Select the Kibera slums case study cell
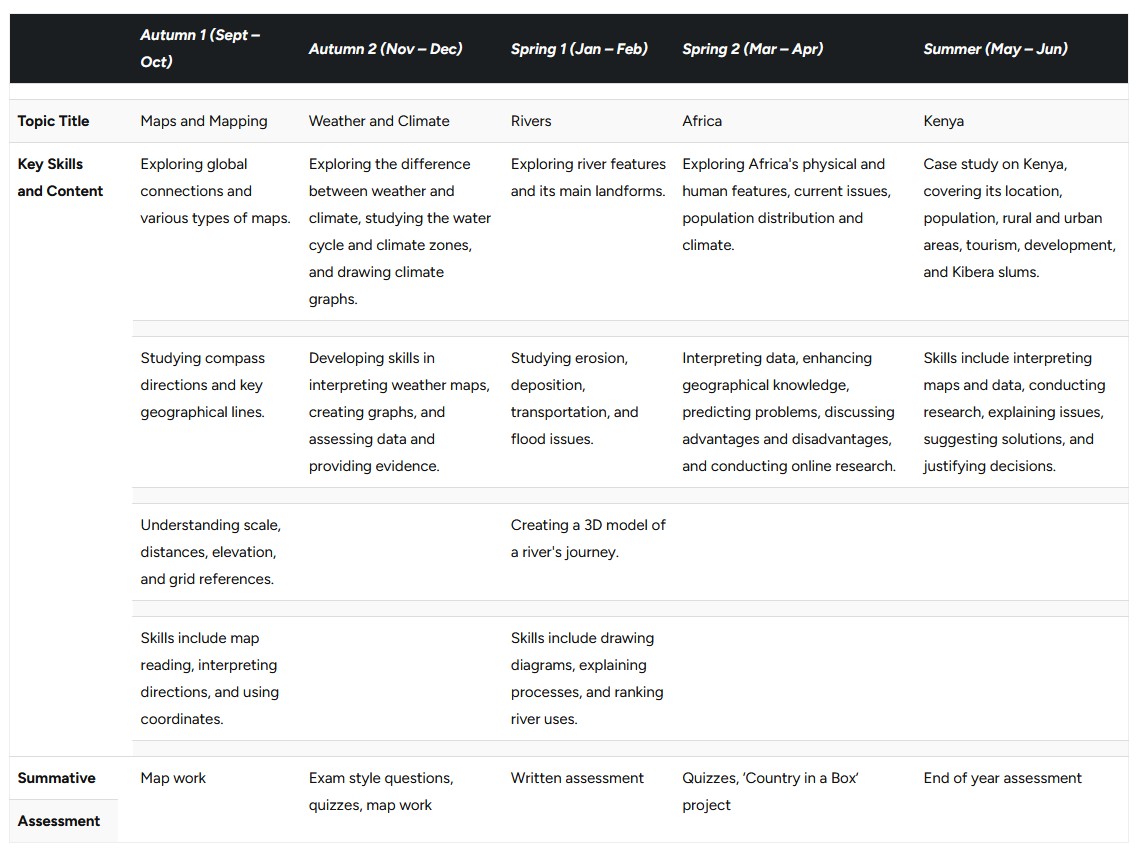This screenshot has width=1142, height=854. click(1019, 218)
